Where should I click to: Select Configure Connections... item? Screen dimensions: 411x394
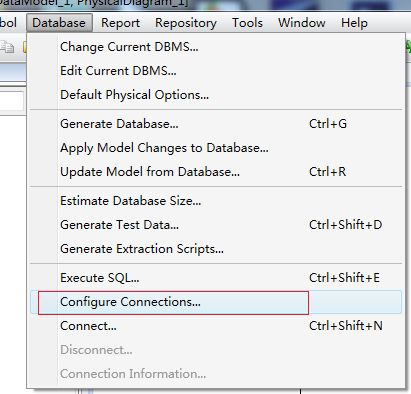(216, 302)
